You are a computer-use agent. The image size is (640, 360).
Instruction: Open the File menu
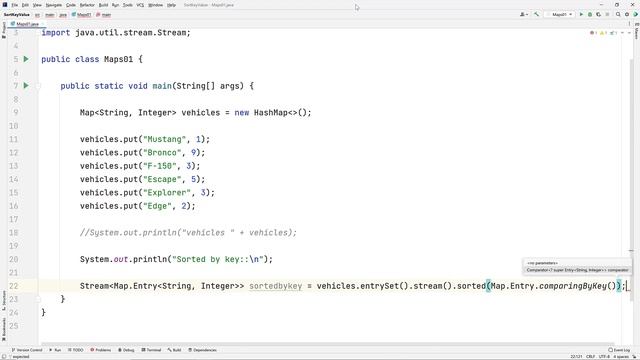pos(15,5)
